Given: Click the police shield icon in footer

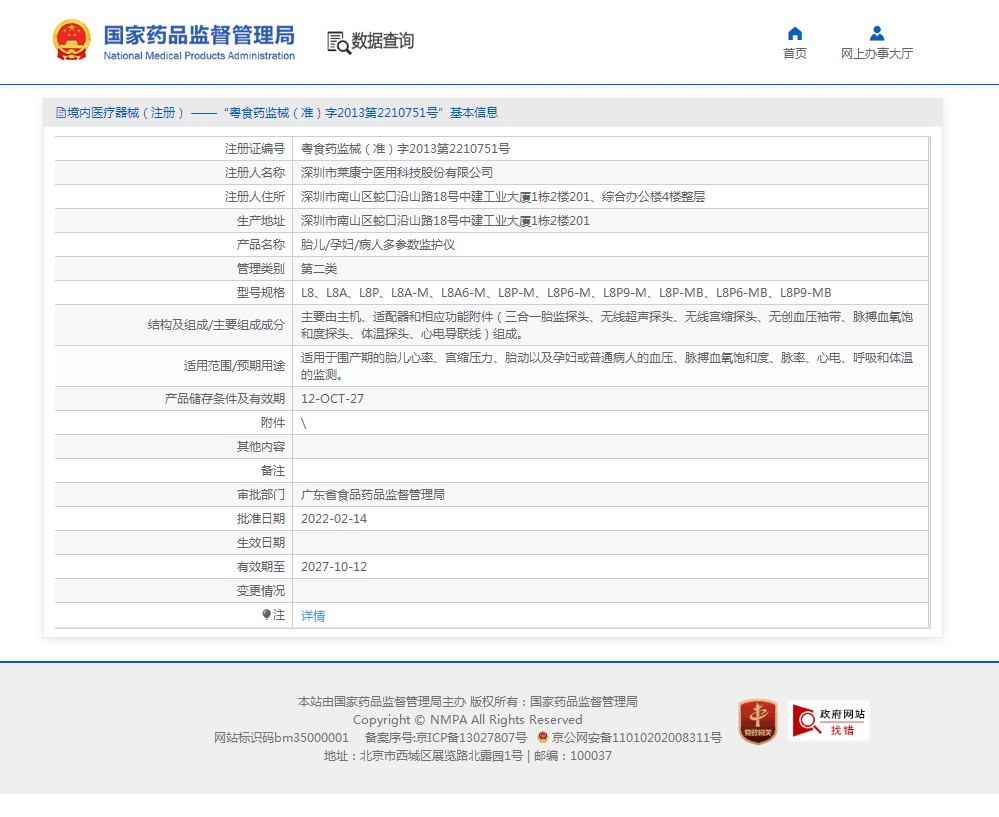Looking at the screenshot, I should tap(542, 738).
